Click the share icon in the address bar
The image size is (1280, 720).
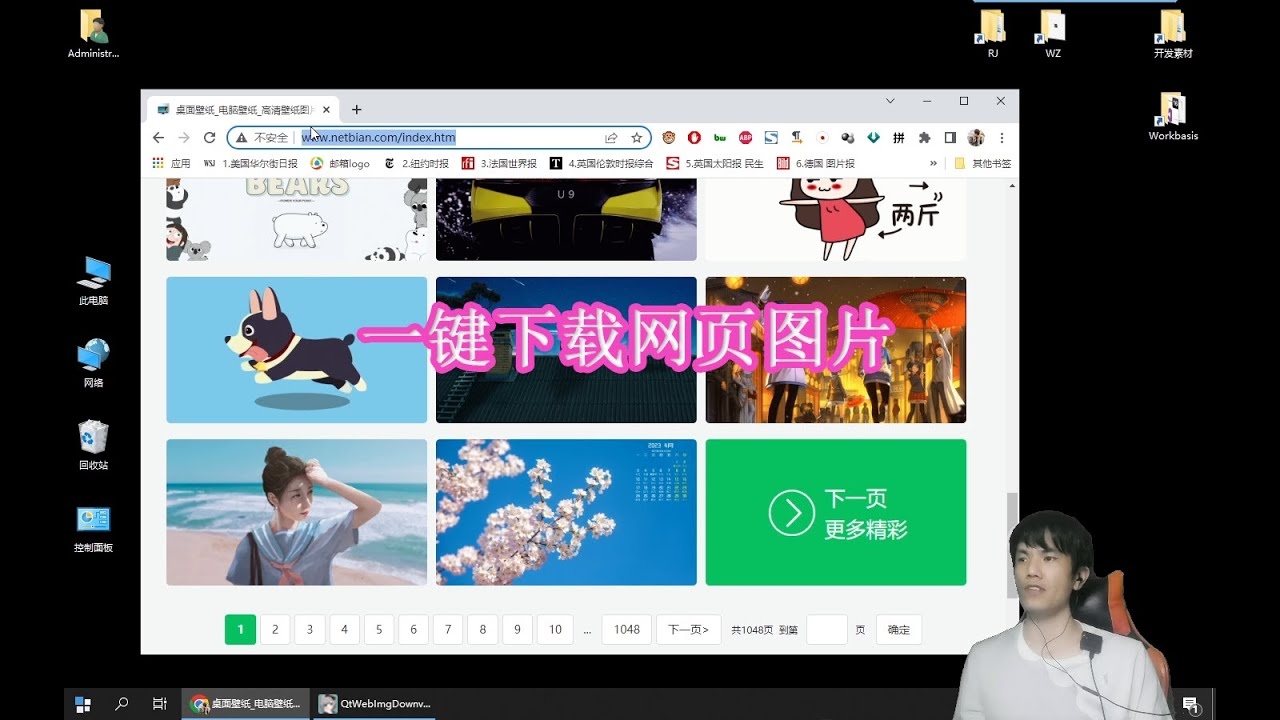point(611,137)
